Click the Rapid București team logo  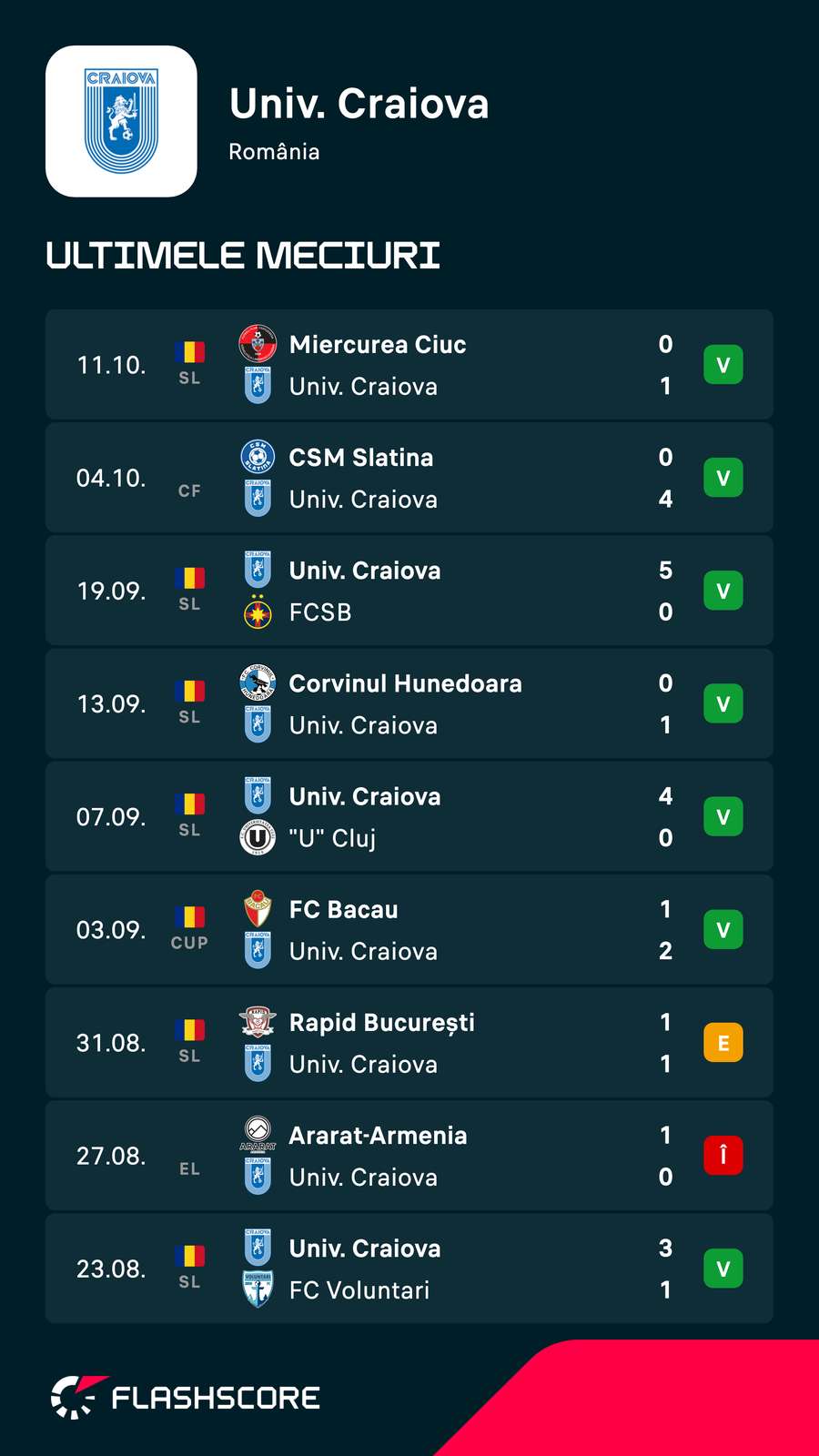coord(258,1022)
